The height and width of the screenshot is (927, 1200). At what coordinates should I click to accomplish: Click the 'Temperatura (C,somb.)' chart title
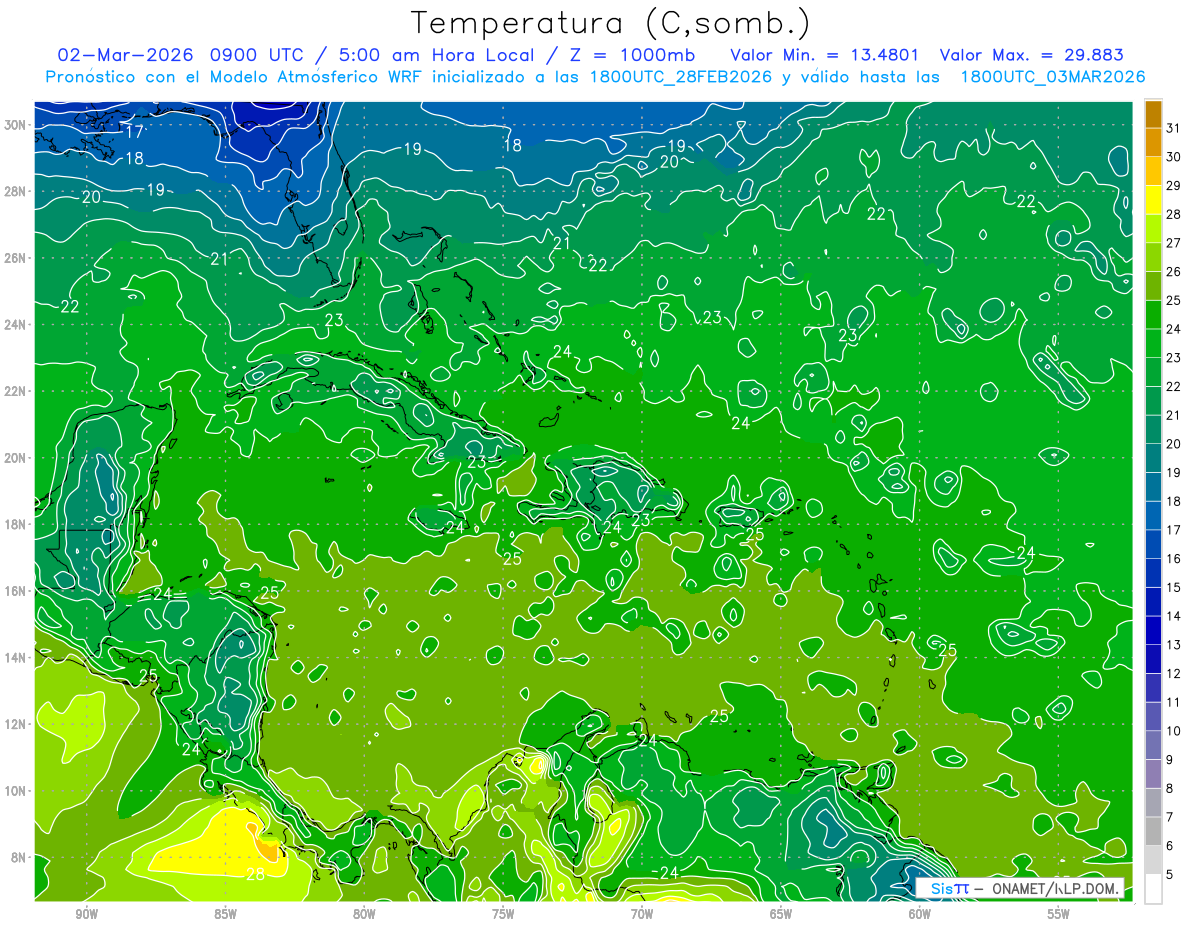611,23
